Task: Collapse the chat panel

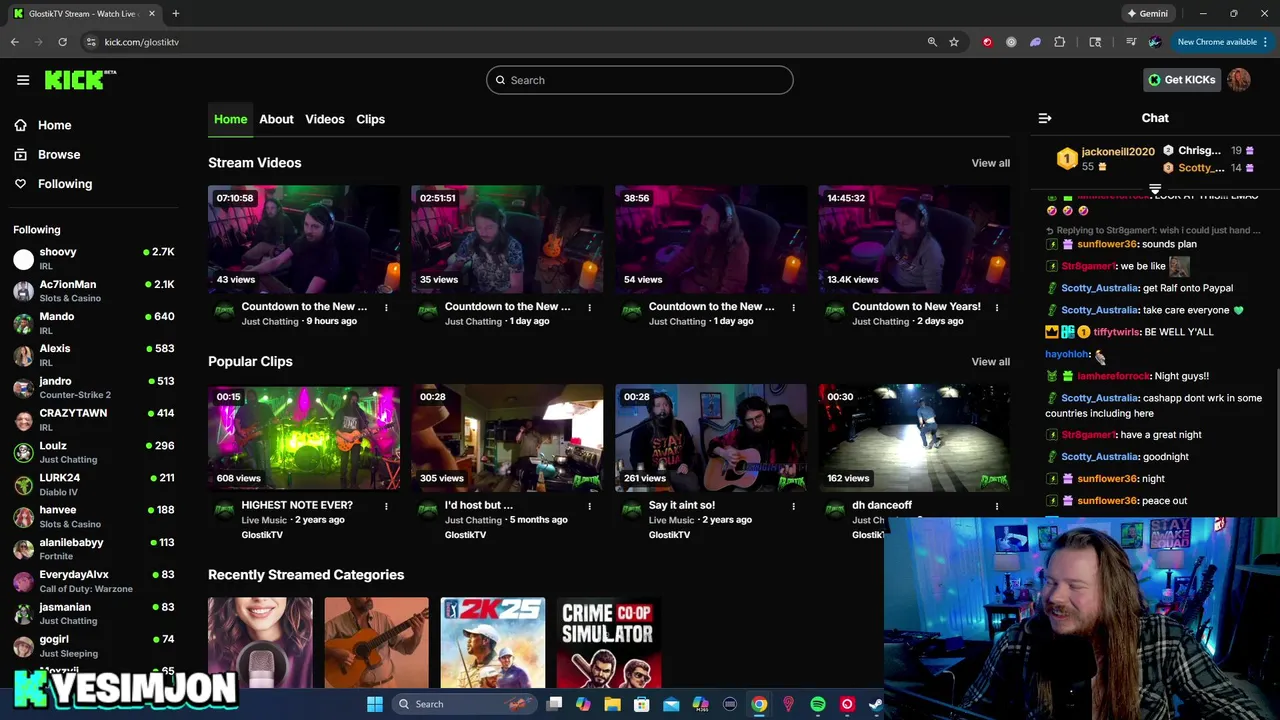Action: [x=1045, y=119]
